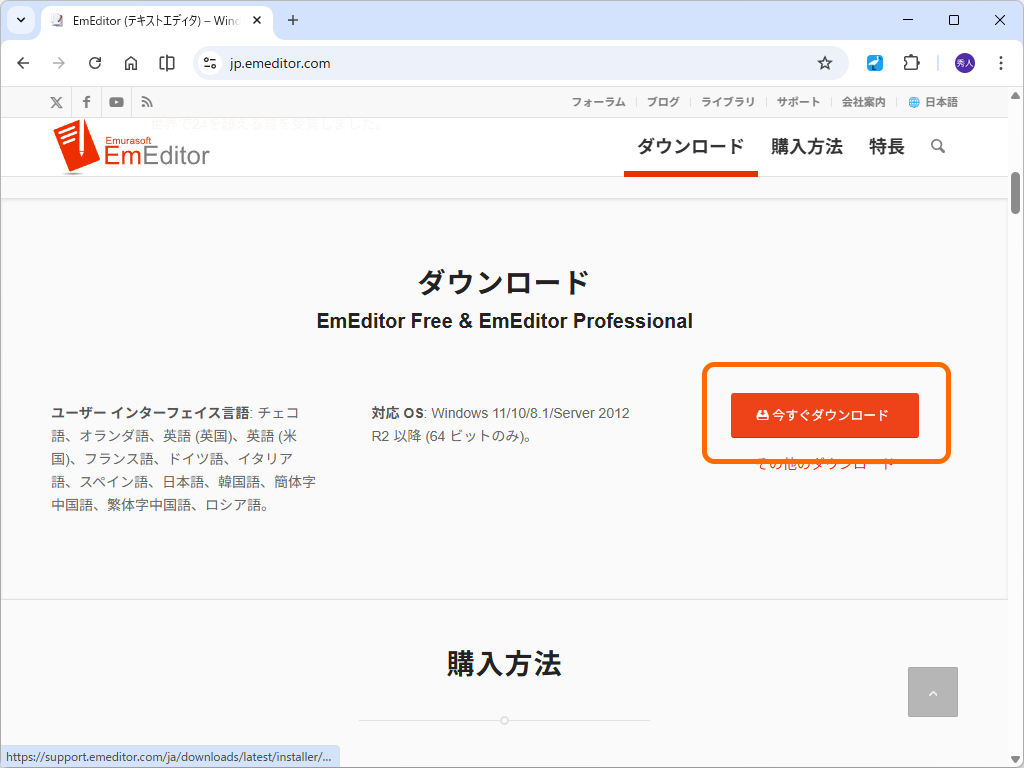Viewport: 1024px width, 768px height.
Task: Open the RSS feed icon
Action: pos(146,101)
